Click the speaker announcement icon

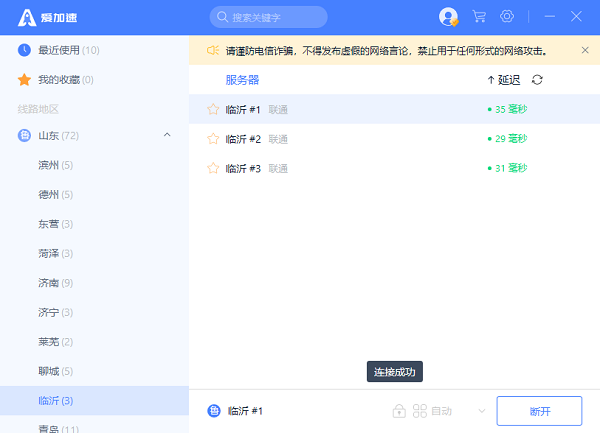[213, 50]
